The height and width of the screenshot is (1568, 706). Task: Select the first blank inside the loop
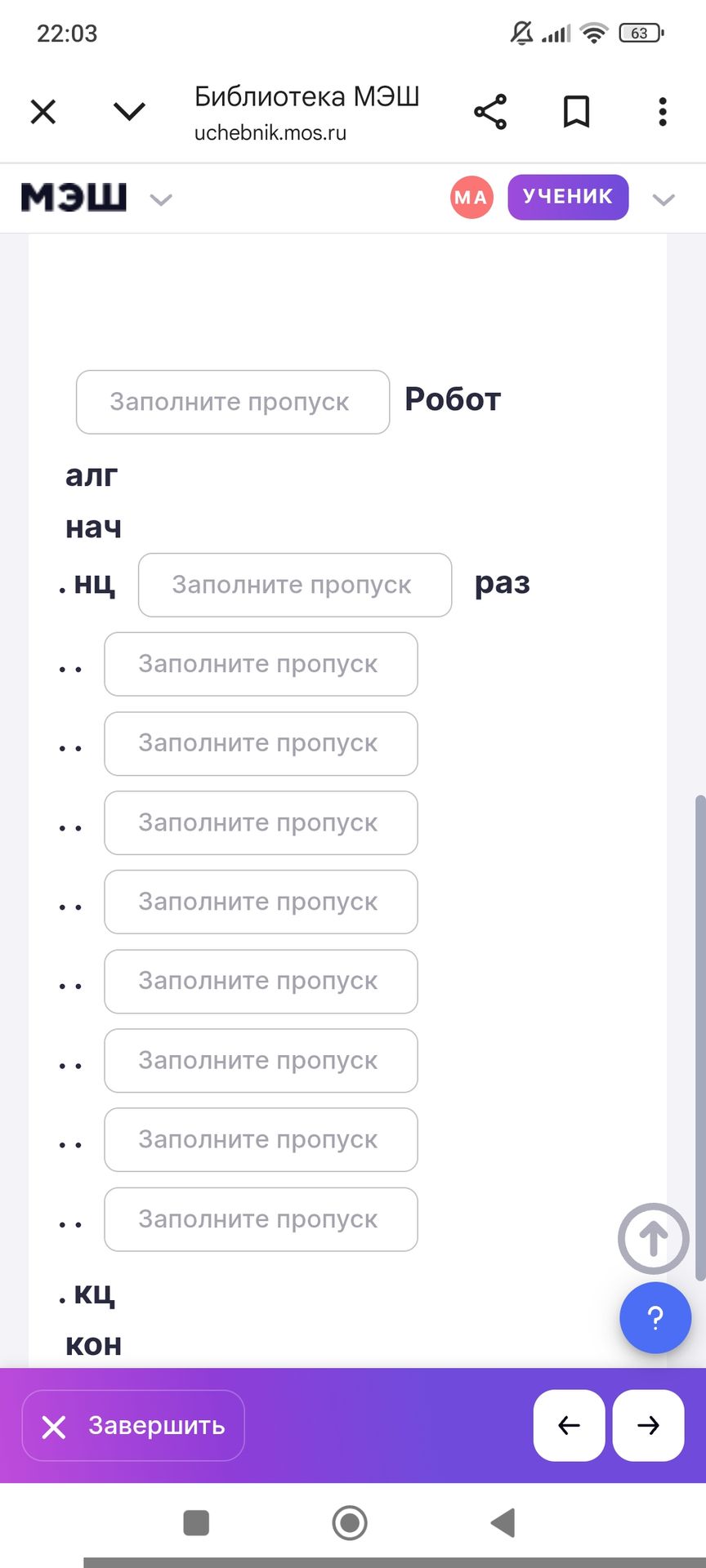click(261, 664)
